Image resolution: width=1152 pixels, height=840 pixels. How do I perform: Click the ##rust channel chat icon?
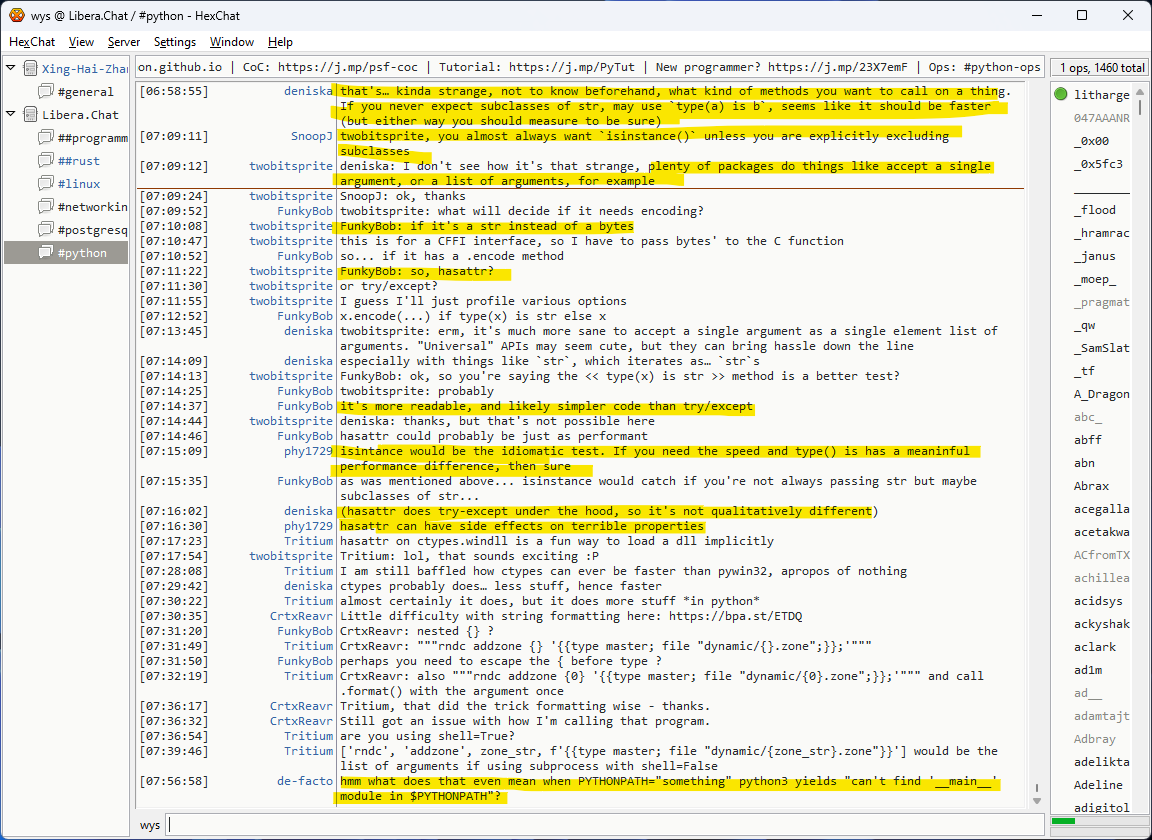(45, 161)
